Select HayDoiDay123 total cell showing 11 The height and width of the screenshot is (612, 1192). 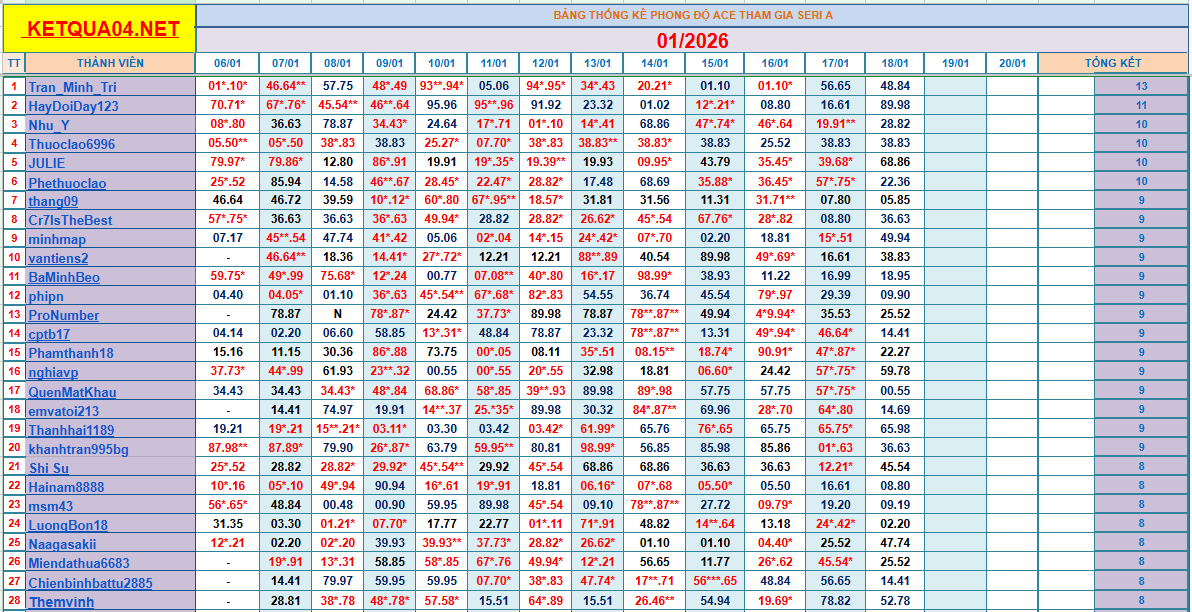coord(1141,106)
